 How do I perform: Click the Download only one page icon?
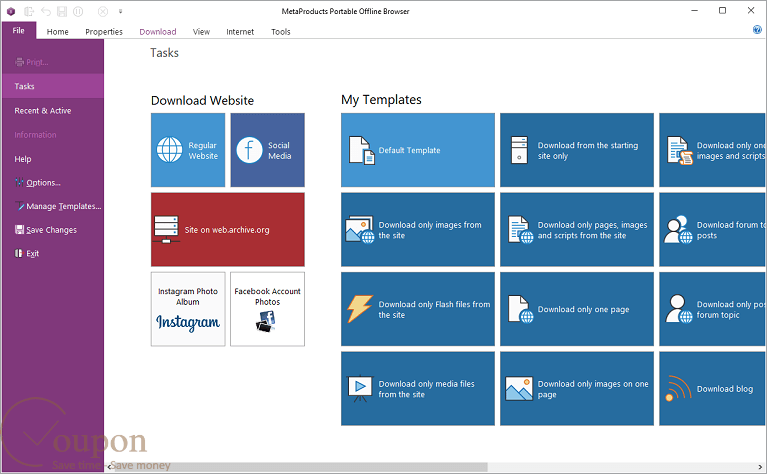point(520,309)
